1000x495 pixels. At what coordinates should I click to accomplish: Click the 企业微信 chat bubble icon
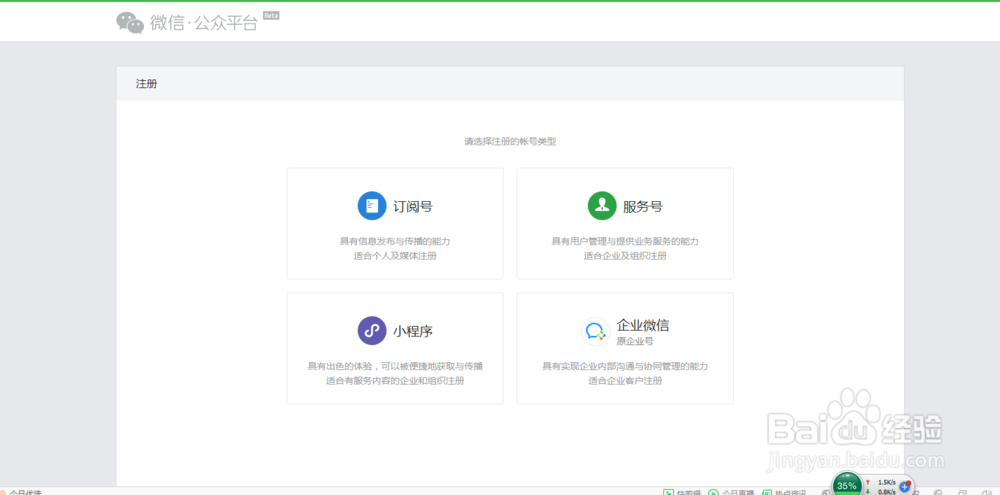tap(596, 332)
